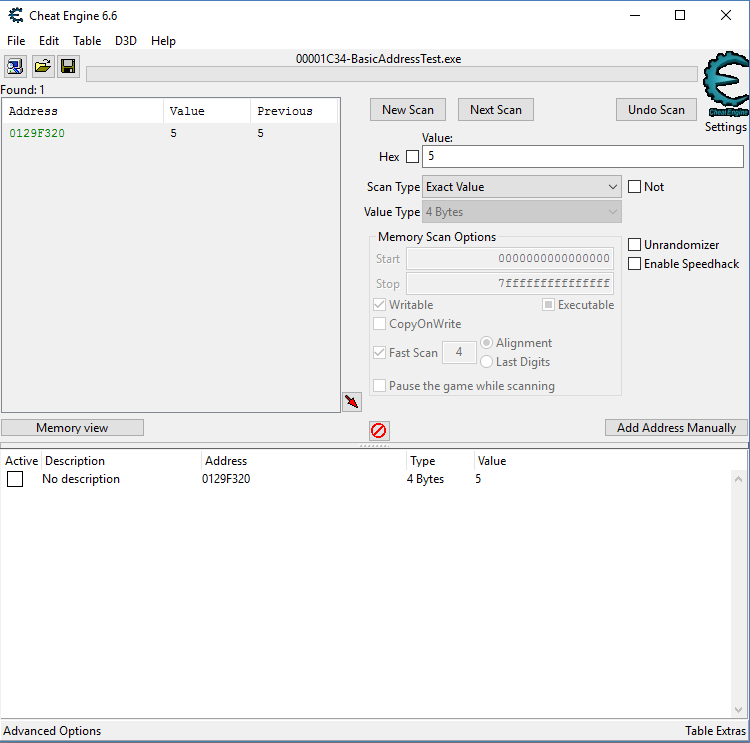The image size is (750, 743).
Task: Check Pause the game while scanning
Action: point(379,386)
